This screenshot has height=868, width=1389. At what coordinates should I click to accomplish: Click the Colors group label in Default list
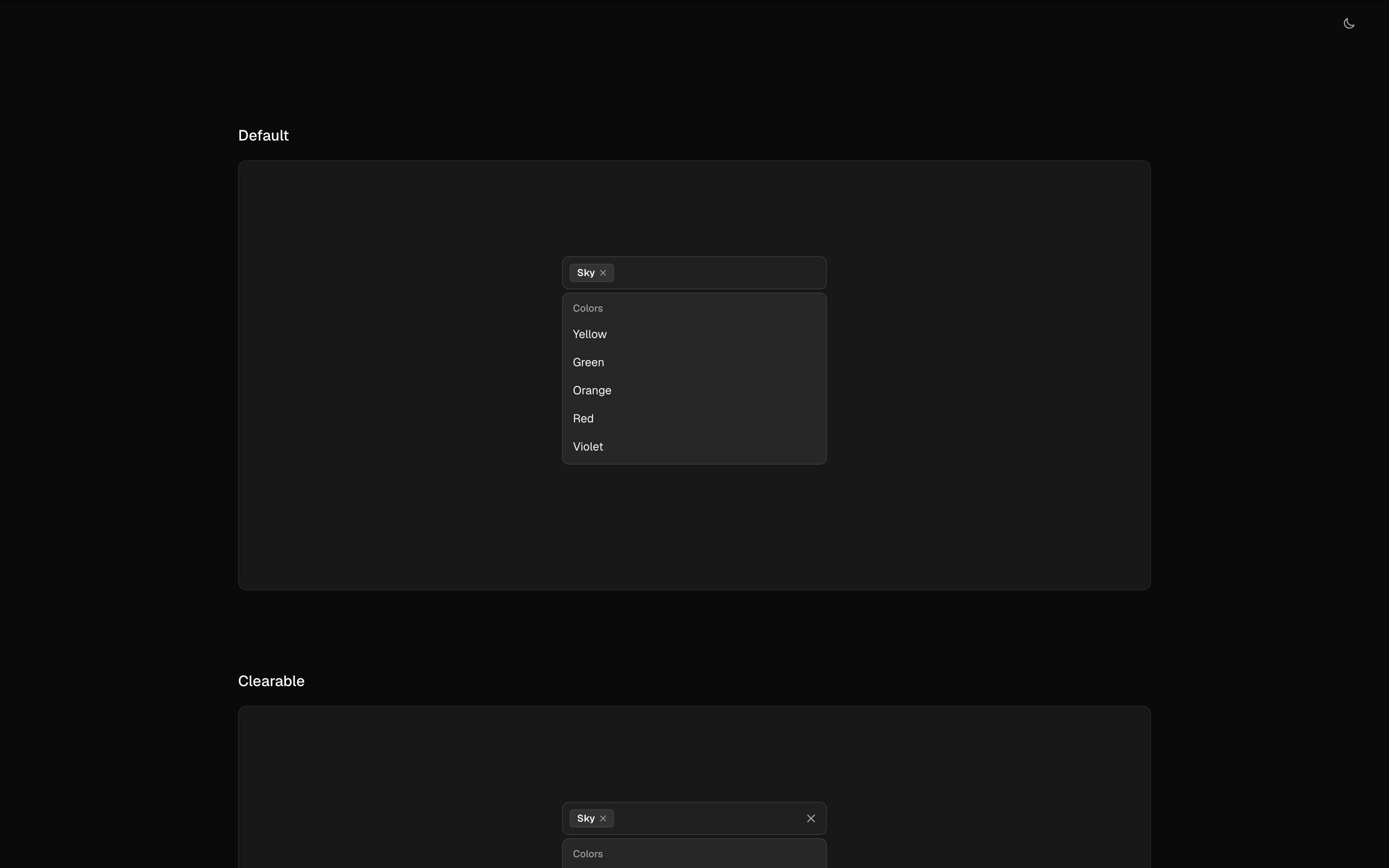588,308
